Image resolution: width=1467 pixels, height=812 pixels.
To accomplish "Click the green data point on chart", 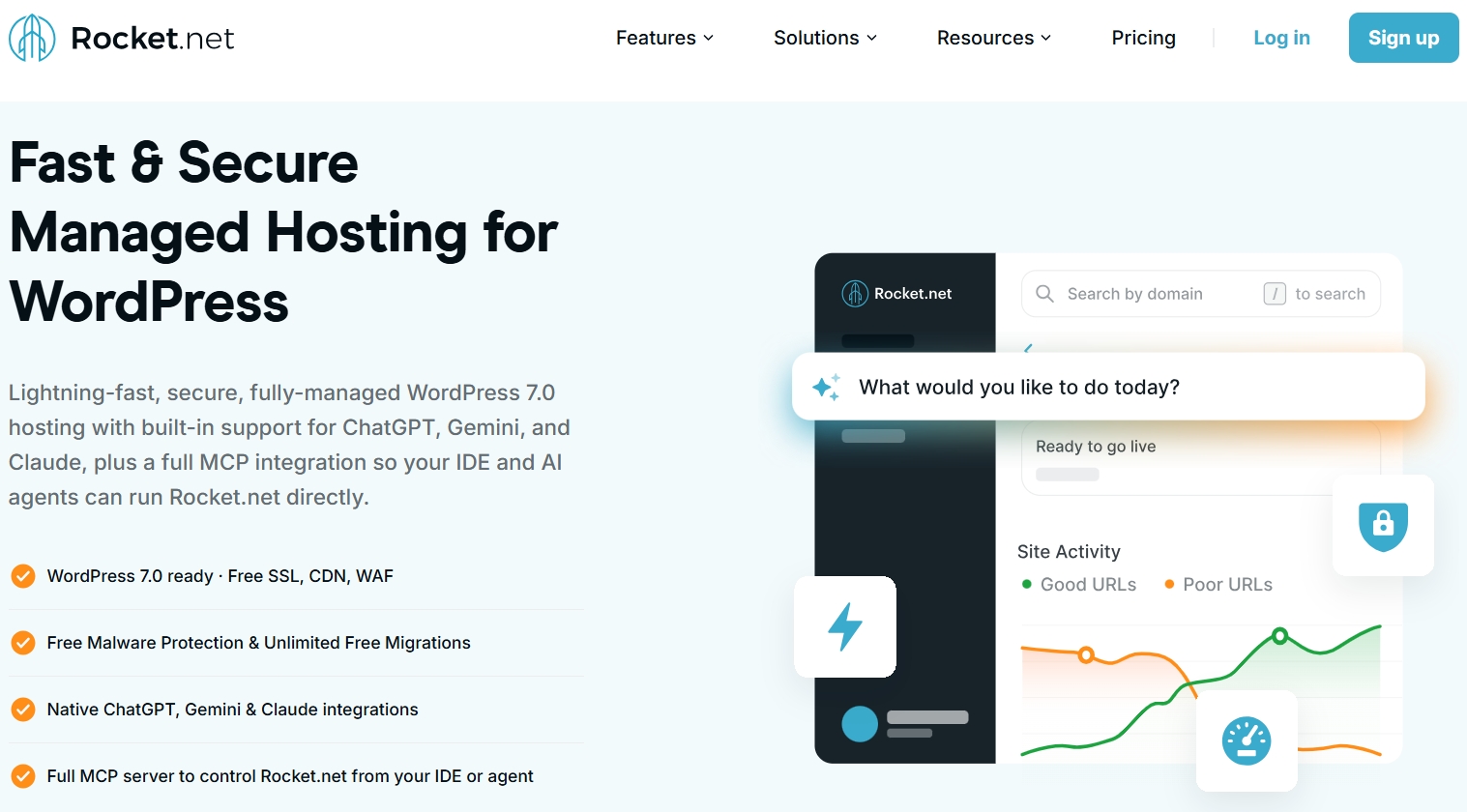I will 1279,636.
